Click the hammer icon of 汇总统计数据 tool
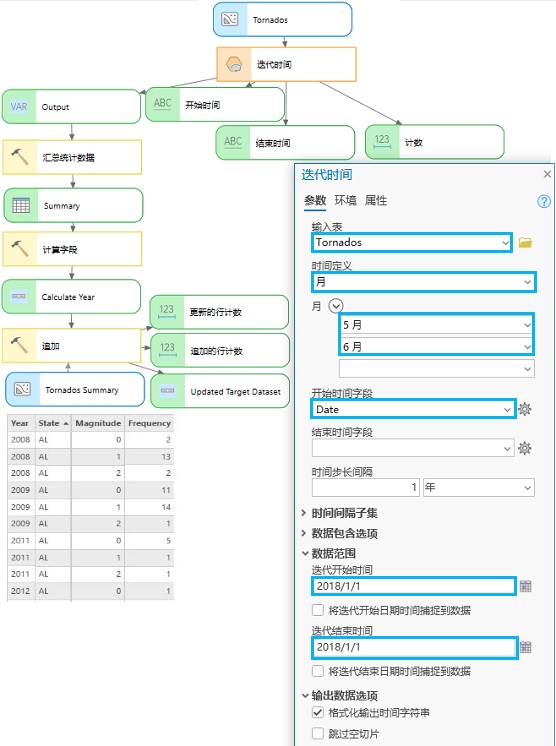Screen dimensions: 556x746 click(20, 157)
